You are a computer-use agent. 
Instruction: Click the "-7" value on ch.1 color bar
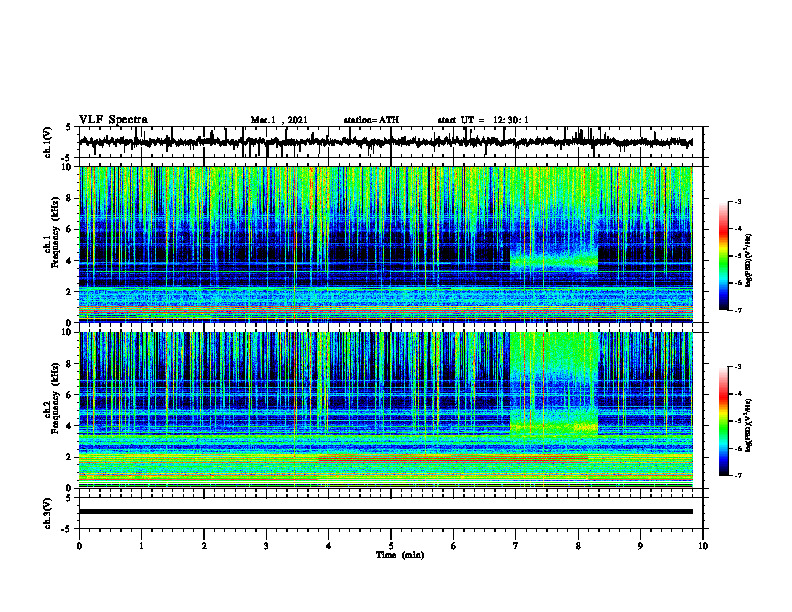point(737,311)
